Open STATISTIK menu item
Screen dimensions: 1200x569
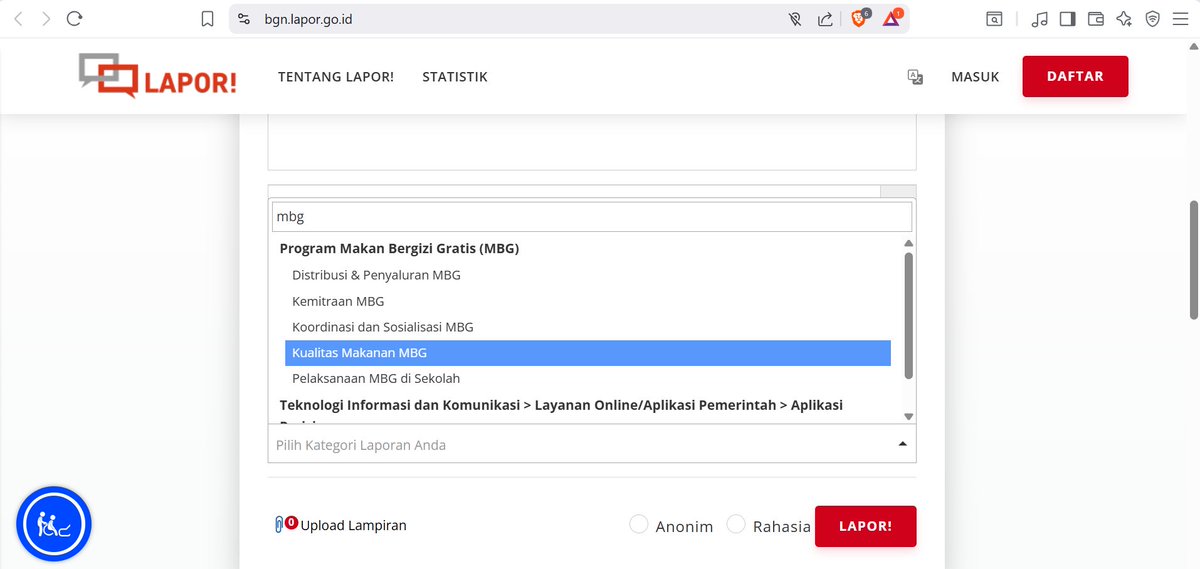(x=455, y=77)
